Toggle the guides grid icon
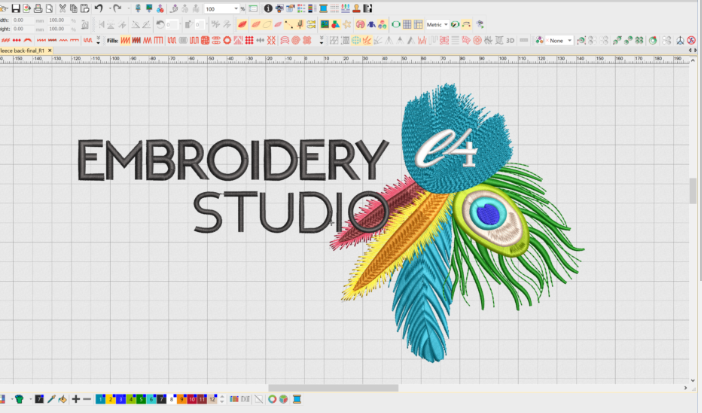The height and width of the screenshot is (413, 702). [418, 25]
